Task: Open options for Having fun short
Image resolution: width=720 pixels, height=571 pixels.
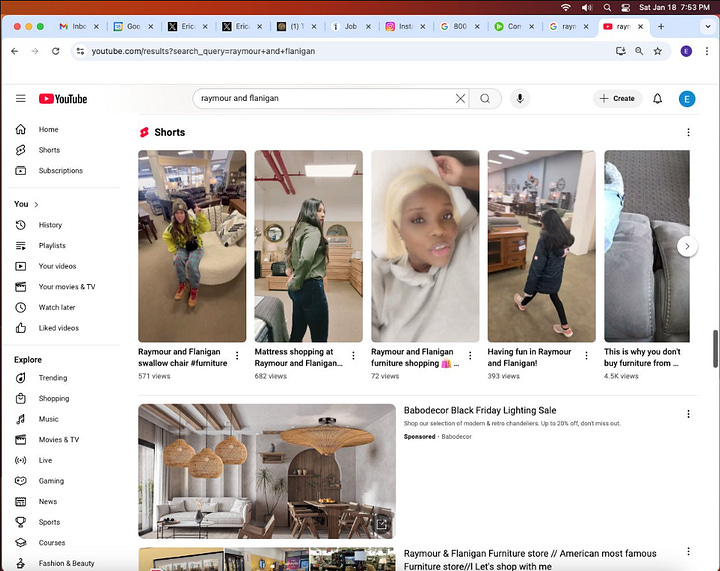Action: pyautogui.click(x=586, y=355)
